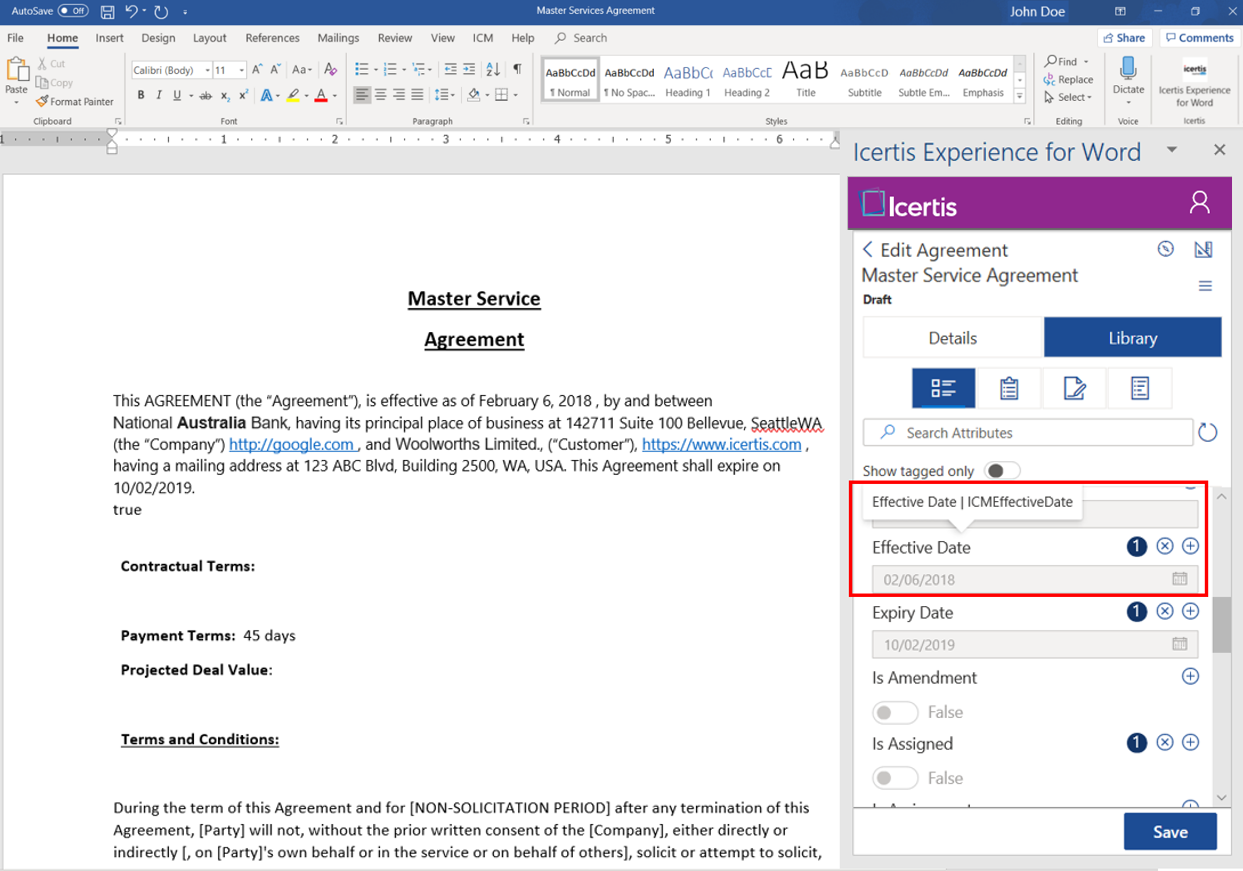Select the clipboard icon in the Library toolbar

point(1009,388)
